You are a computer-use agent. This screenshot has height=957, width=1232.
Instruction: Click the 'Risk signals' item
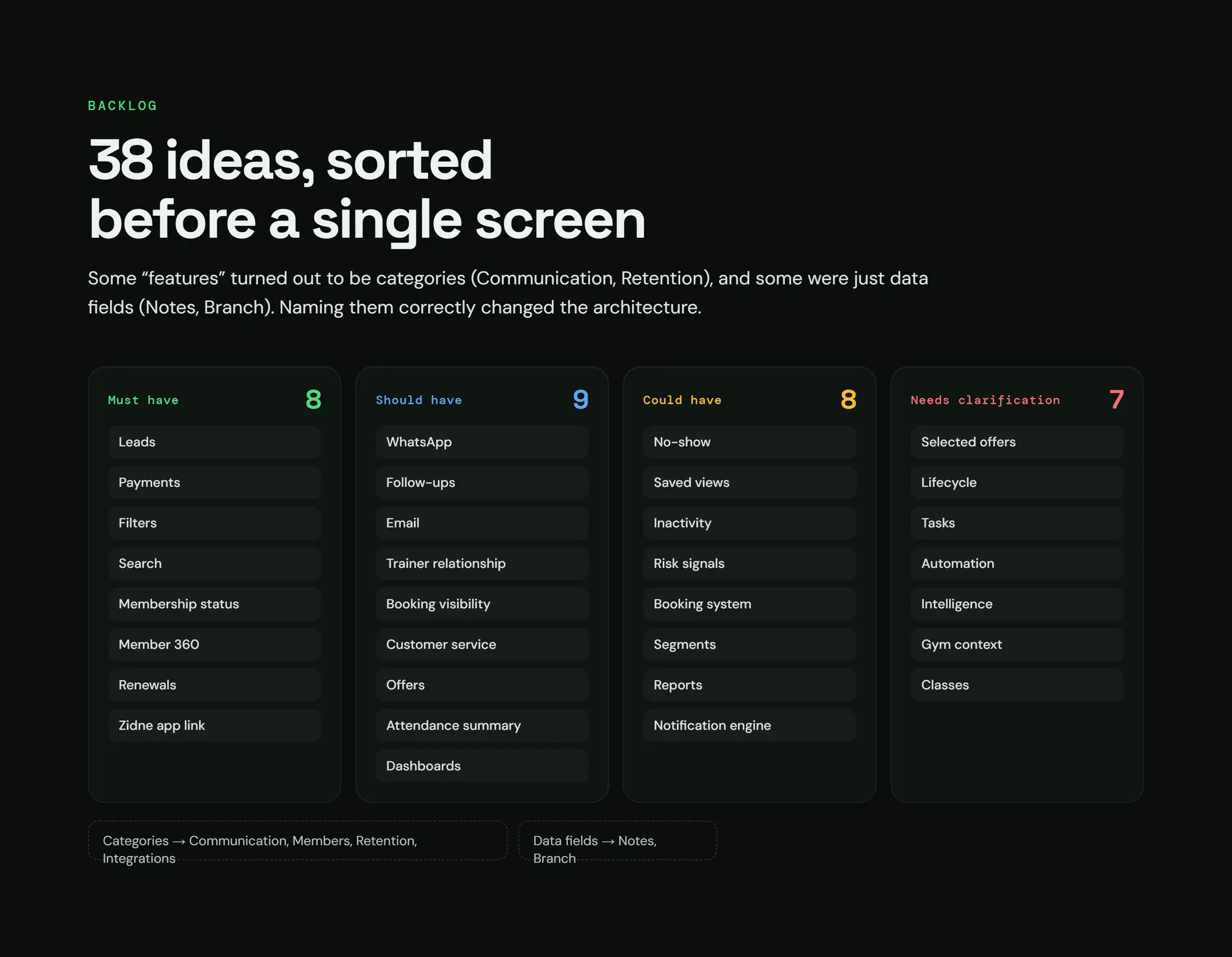click(750, 563)
